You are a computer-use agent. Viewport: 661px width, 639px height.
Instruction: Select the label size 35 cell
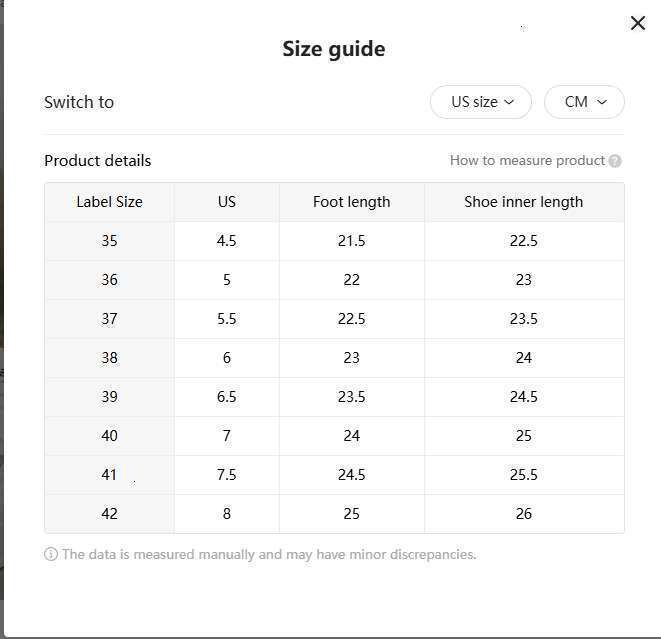(x=109, y=241)
